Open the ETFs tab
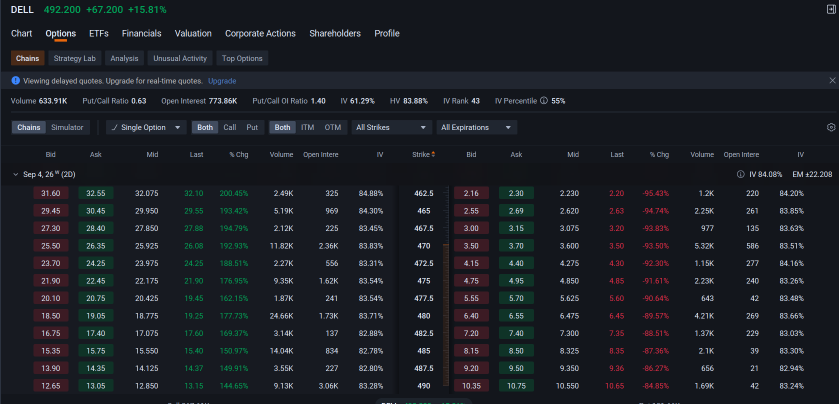The width and height of the screenshot is (839, 404). pos(99,33)
